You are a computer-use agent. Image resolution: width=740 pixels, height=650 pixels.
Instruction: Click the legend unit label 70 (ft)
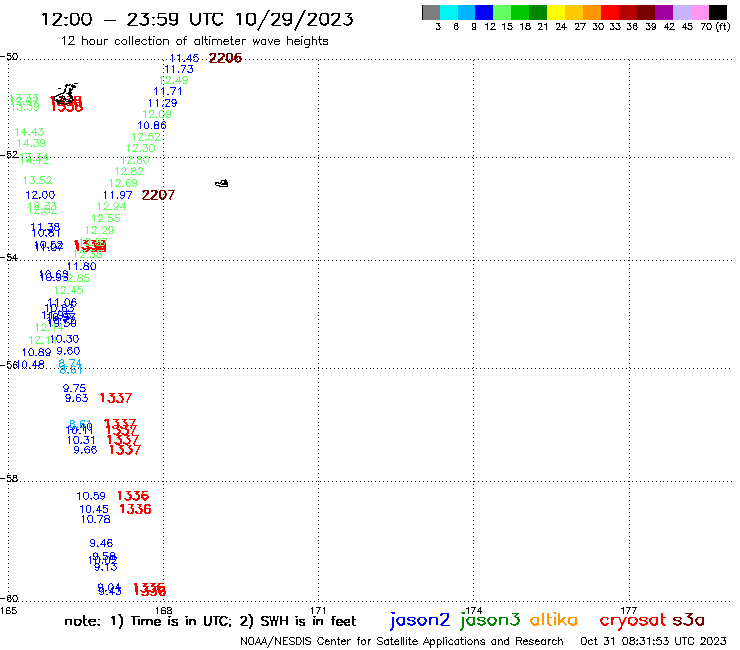(715, 26)
